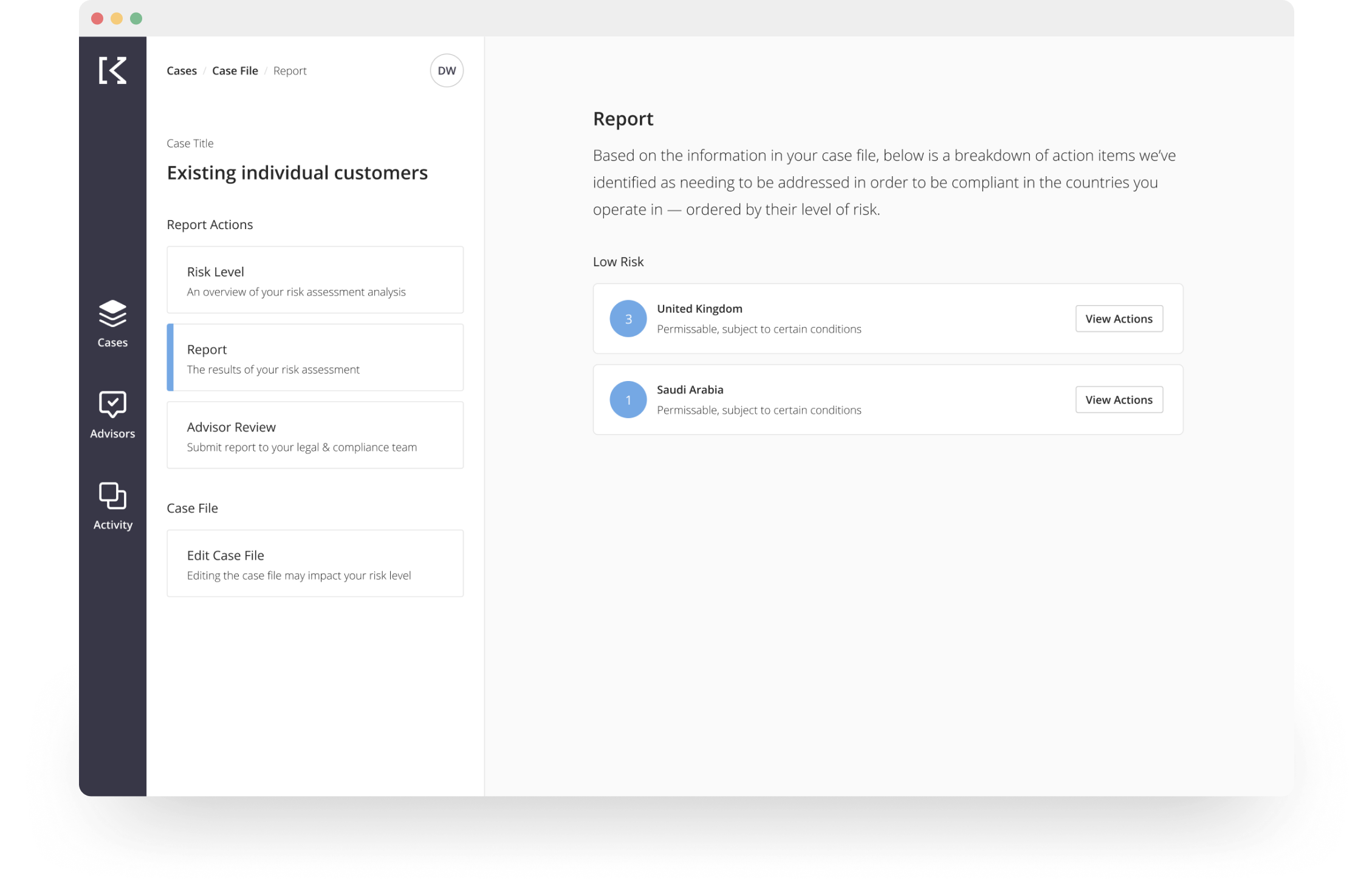Image resolution: width=1372 pixels, height=886 pixels.
Task: Click the case title Existing individual customers
Action: tap(297, 173)
